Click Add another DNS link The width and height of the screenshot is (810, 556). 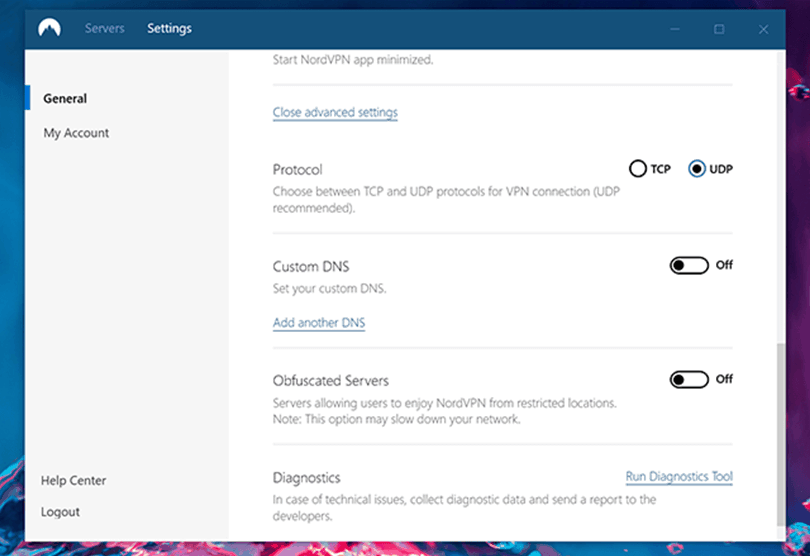pyautogui.click(x=319, y=322)
